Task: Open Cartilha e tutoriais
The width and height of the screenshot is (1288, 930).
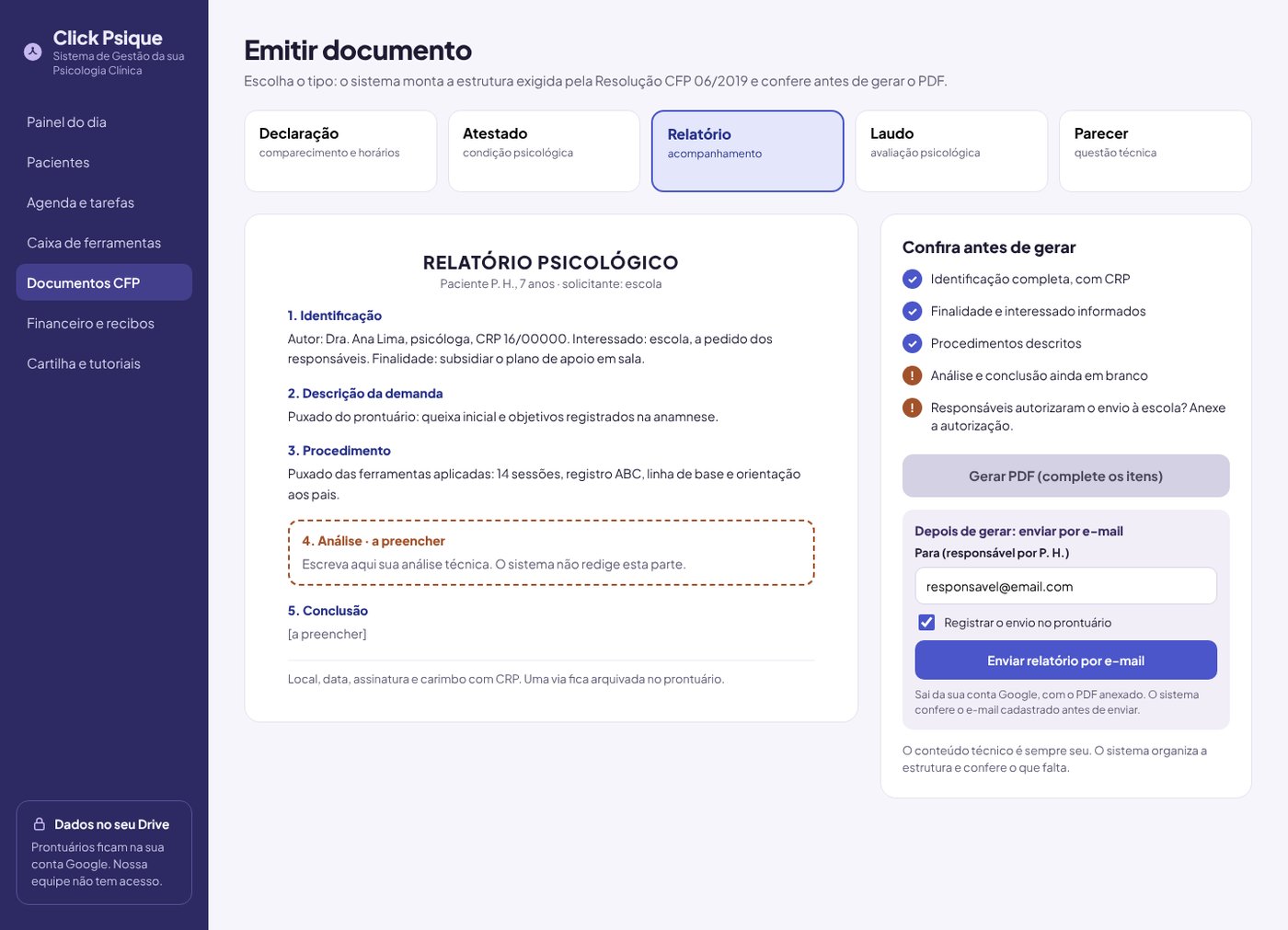Action: (104, 364)
